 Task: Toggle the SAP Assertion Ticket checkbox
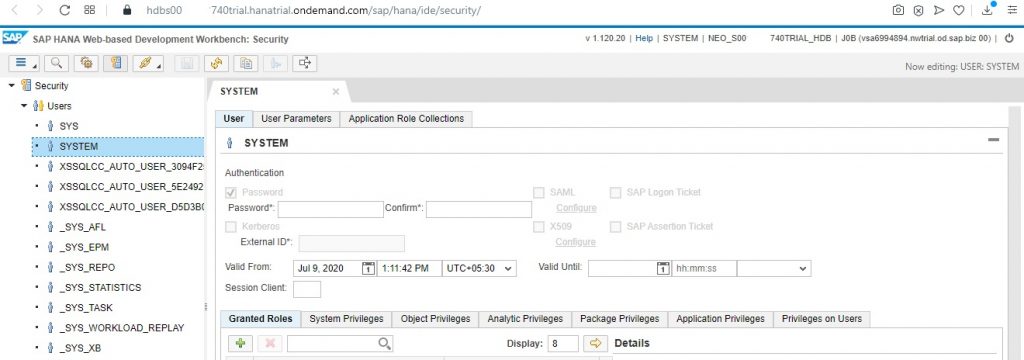click(615, 227)
